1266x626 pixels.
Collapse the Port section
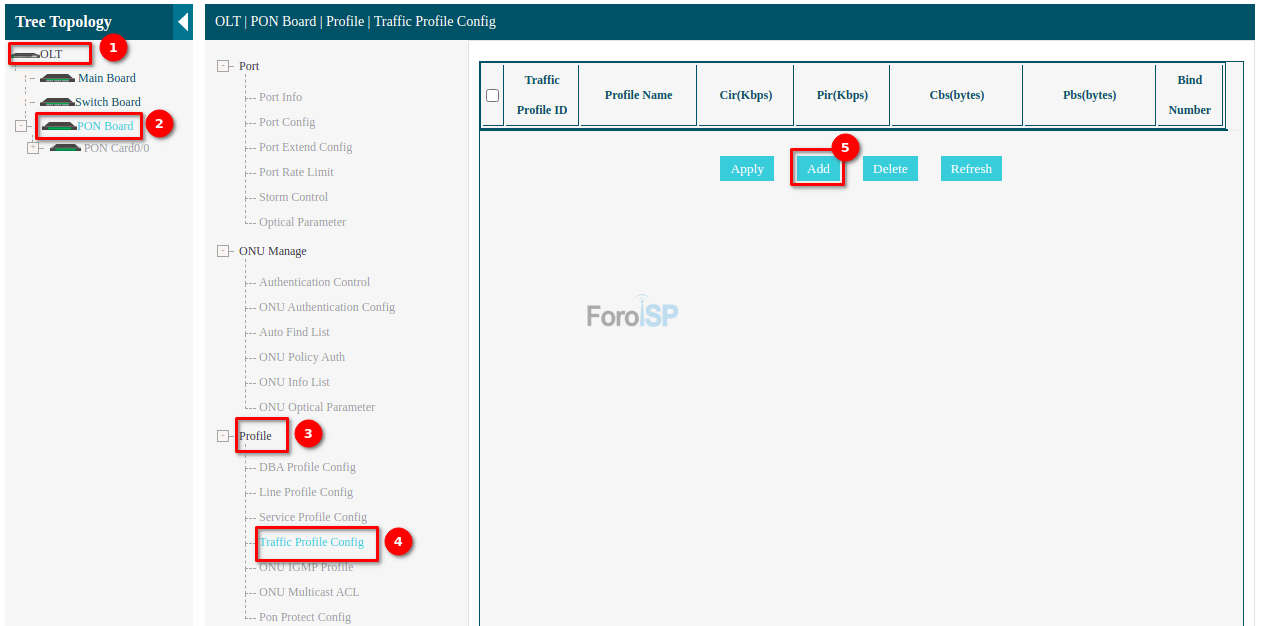pos(223,66)
